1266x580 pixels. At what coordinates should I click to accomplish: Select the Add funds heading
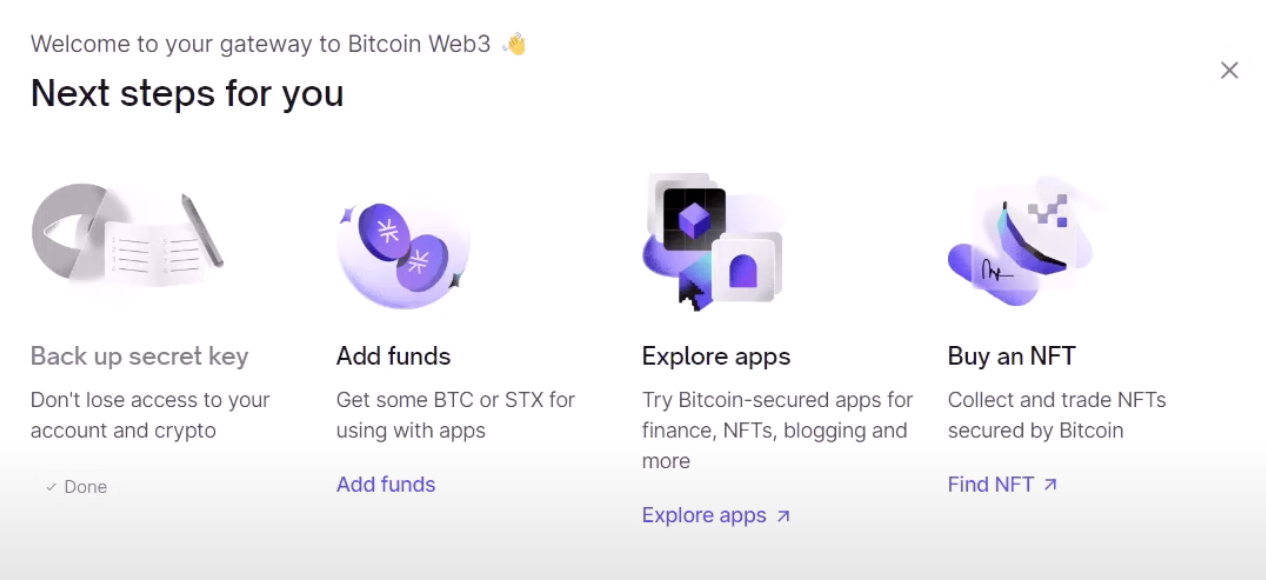[x=393, y=356]
